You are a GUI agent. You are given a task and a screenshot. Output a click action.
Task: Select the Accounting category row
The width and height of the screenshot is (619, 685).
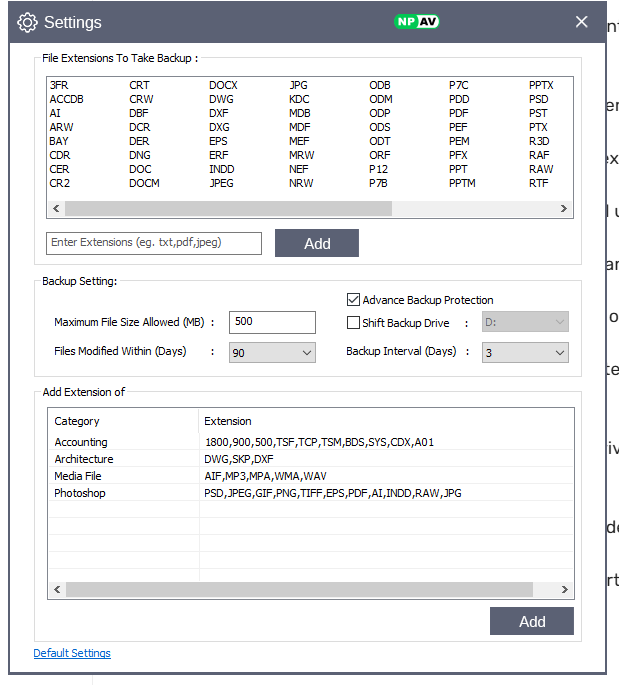coord(81,442)
